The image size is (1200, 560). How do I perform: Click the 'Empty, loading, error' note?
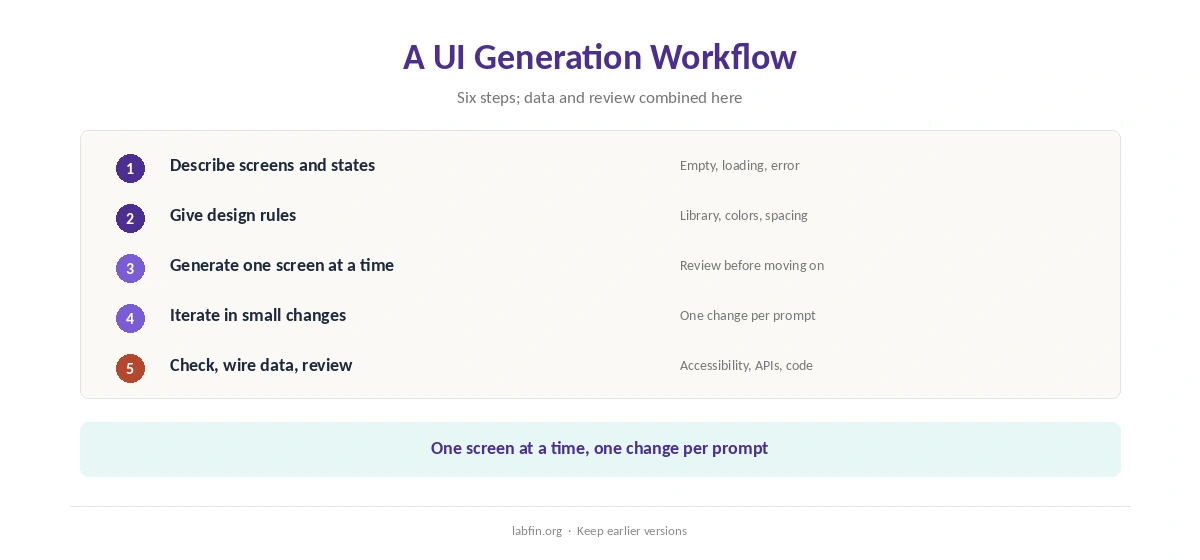coord(740,165)
